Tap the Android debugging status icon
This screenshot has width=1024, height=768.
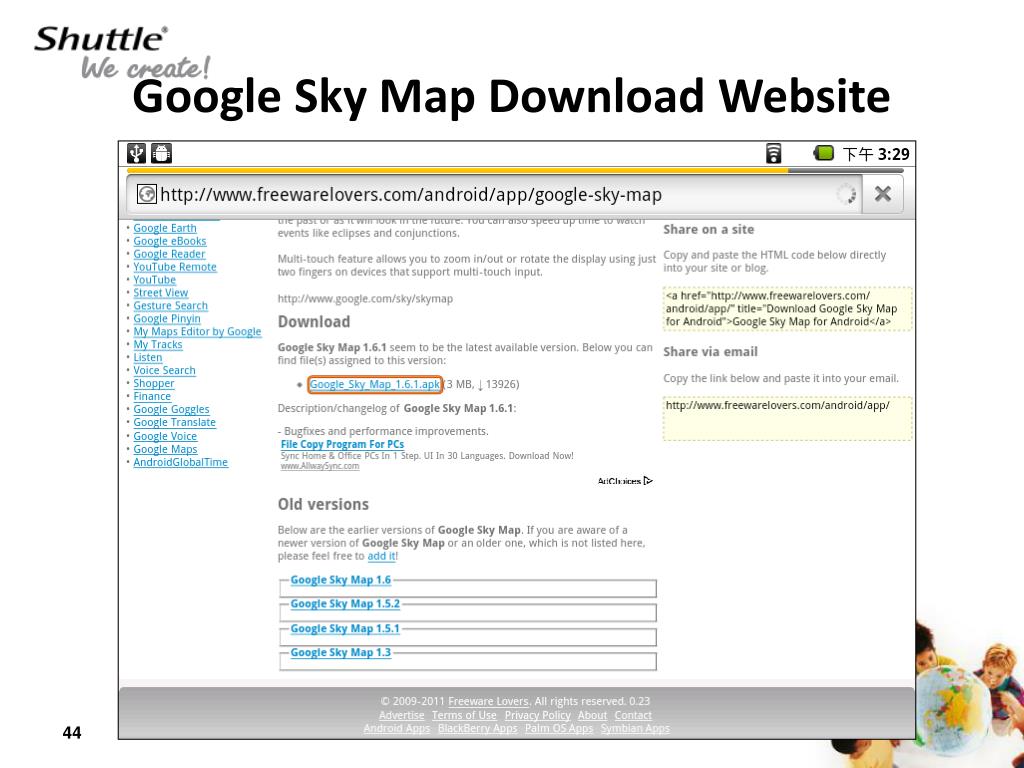pos(161,153)
